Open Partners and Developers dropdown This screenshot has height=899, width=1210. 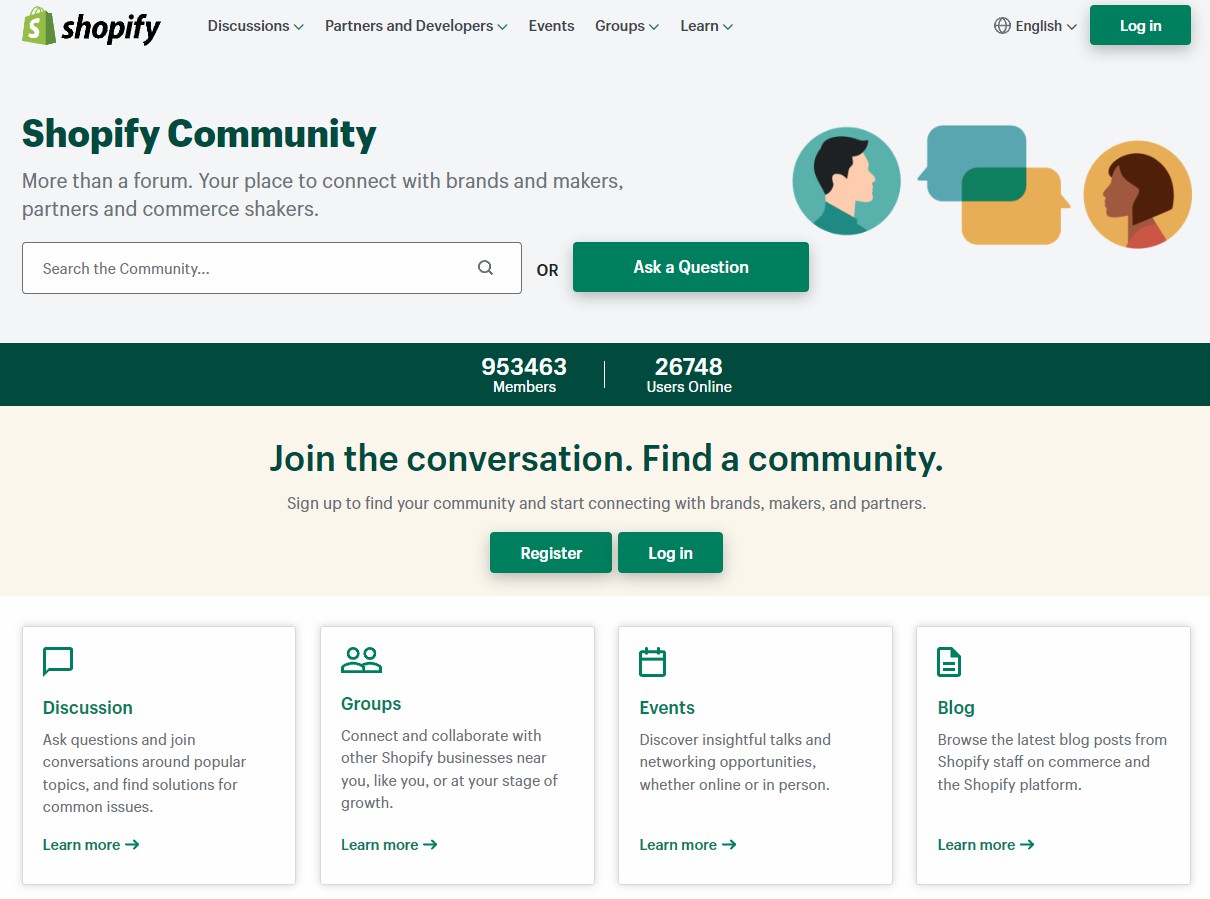415,26
